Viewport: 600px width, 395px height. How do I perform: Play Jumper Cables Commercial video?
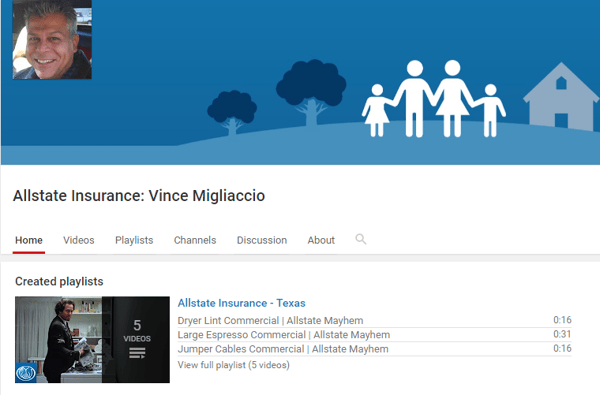point(283,349)
